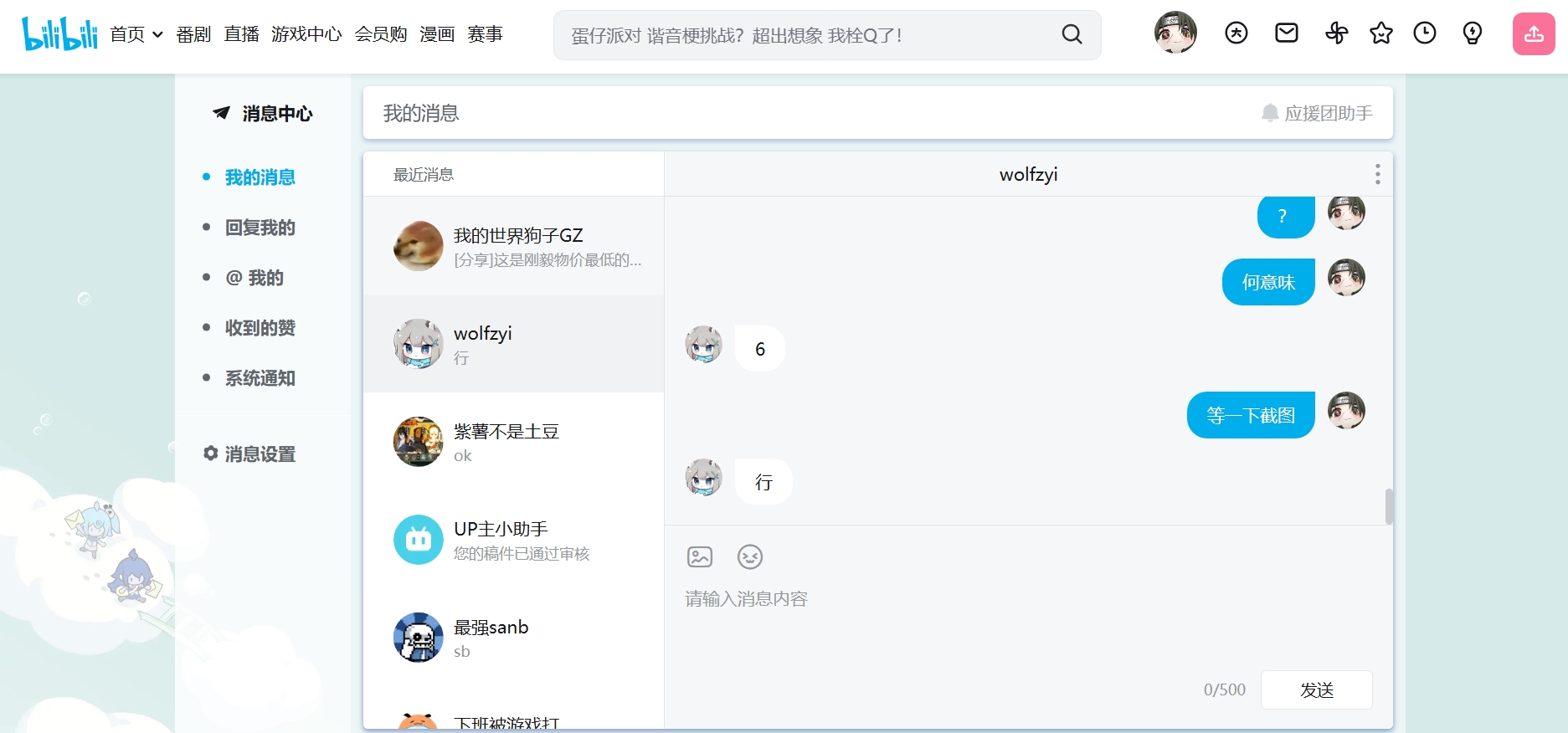The image size is (1568, 733).
Task: Select 回复我的 in the sidebar
Action: point(260,228)
